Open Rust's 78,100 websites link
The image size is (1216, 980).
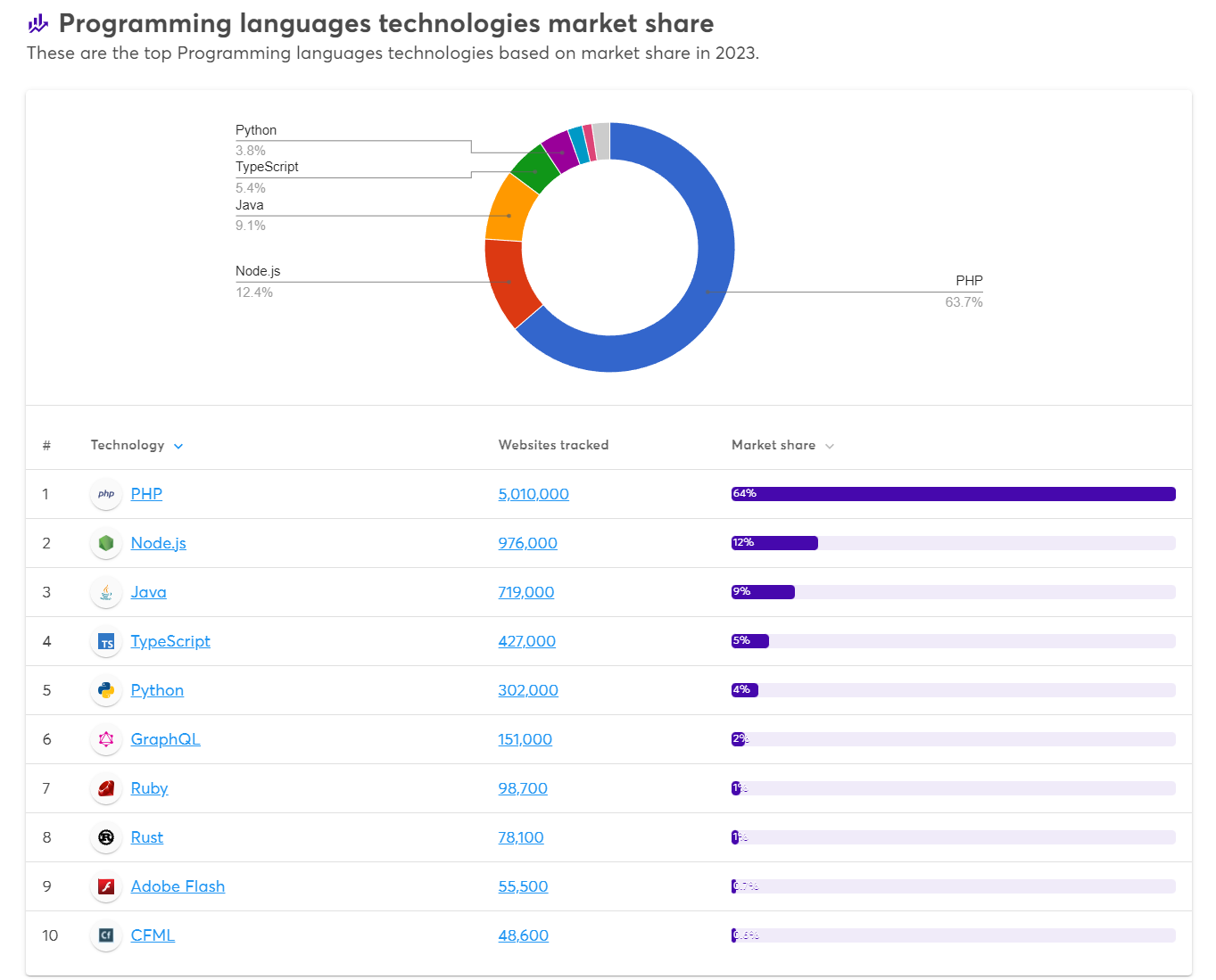[x=520, y=837]
